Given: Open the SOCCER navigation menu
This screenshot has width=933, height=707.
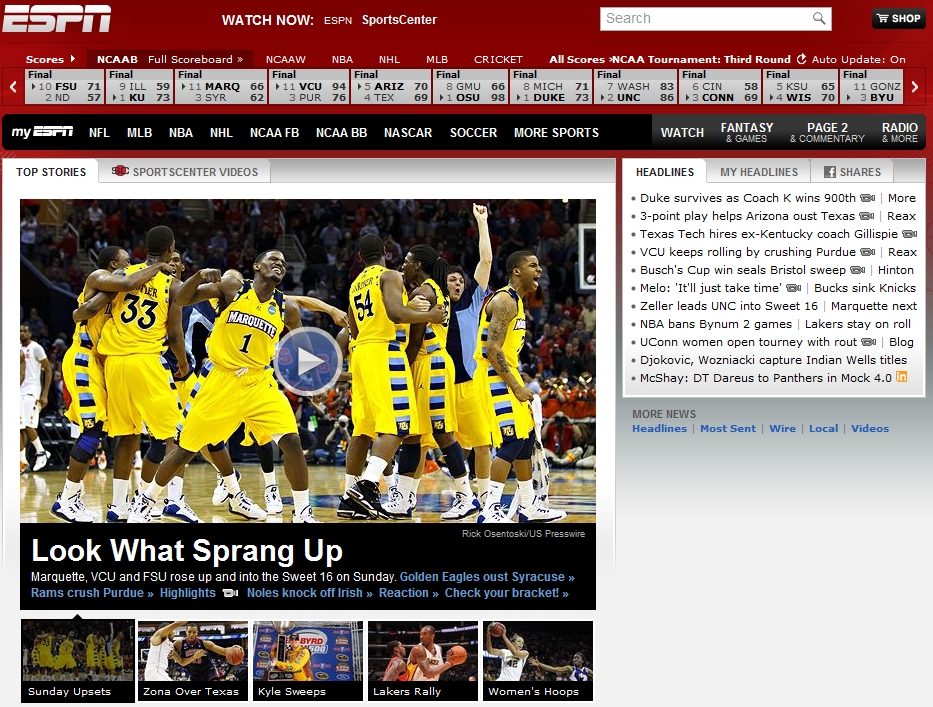Looking at the screenshot, I should tap(473, 132).
